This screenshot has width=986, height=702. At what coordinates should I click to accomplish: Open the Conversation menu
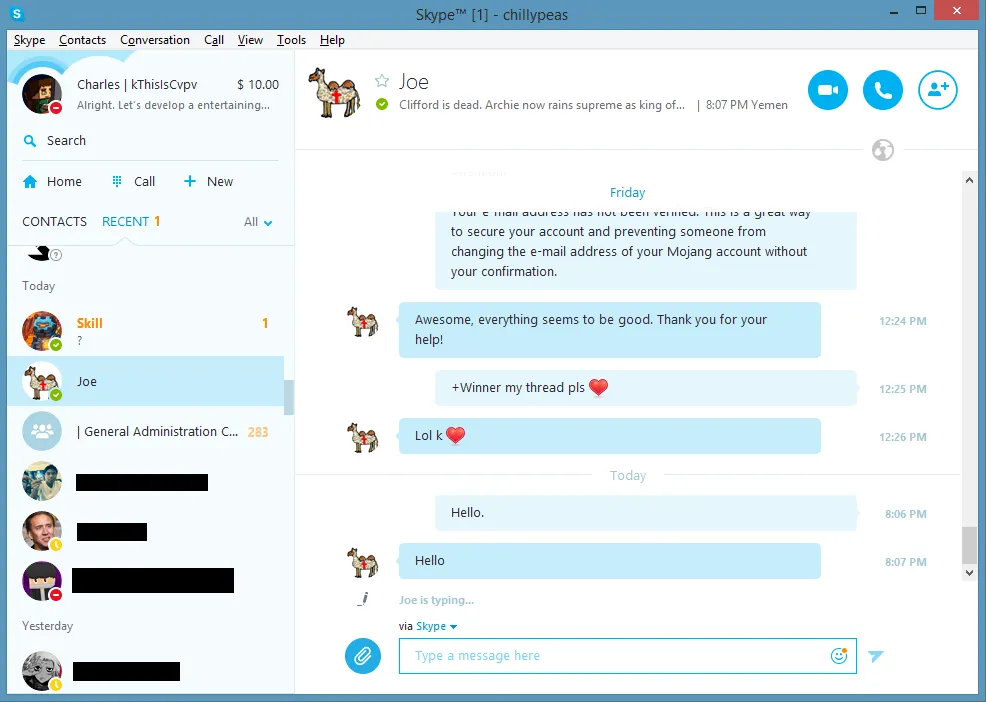pyautogui.click(x=155, y=40)
